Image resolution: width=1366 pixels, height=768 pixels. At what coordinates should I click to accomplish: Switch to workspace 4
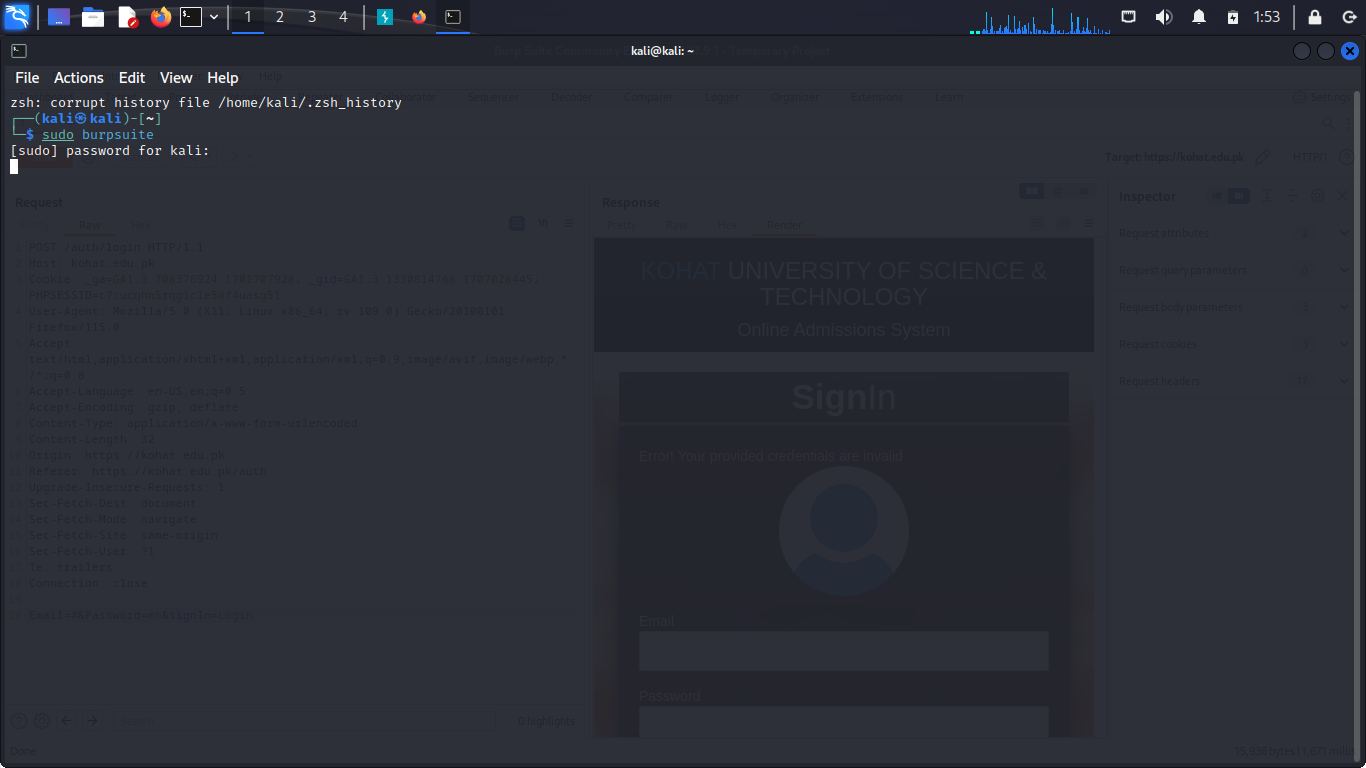click(x=344, y=17)
